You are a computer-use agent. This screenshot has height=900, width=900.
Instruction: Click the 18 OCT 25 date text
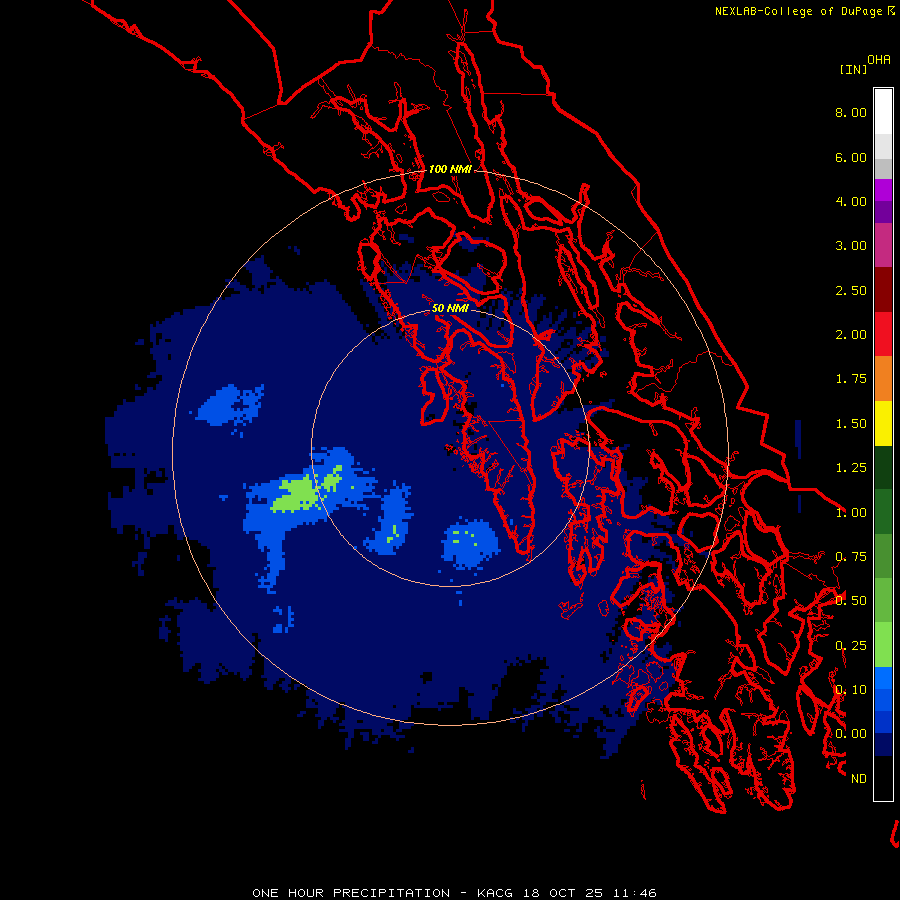(565, 893)
